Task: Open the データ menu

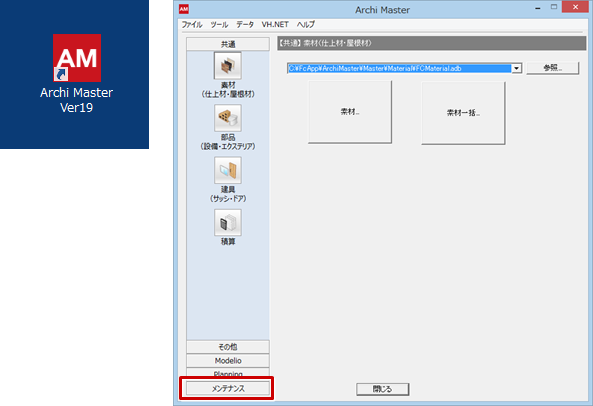Action: [x=245, y=25]
